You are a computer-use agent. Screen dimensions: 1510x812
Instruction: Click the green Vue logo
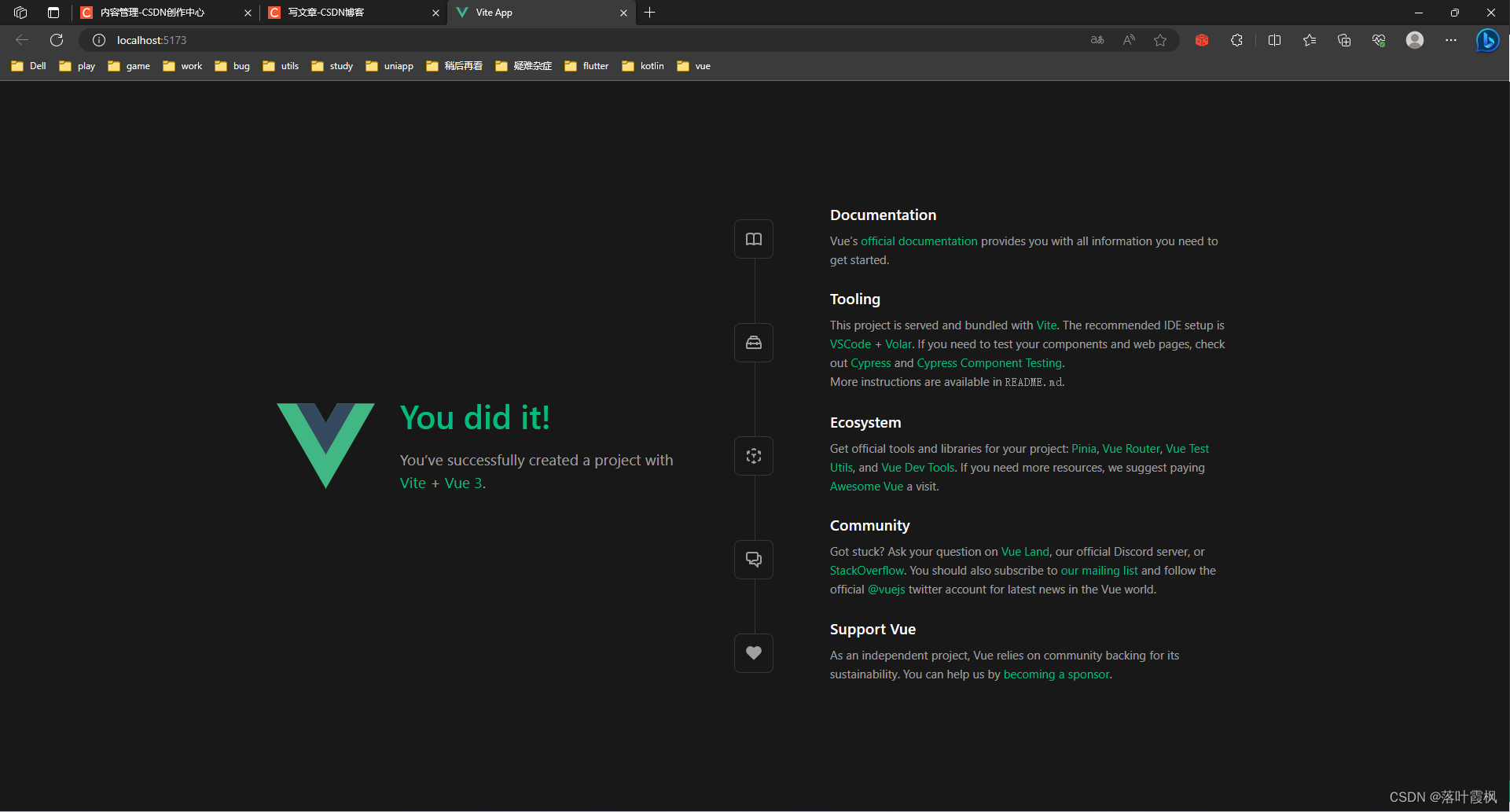325,446
